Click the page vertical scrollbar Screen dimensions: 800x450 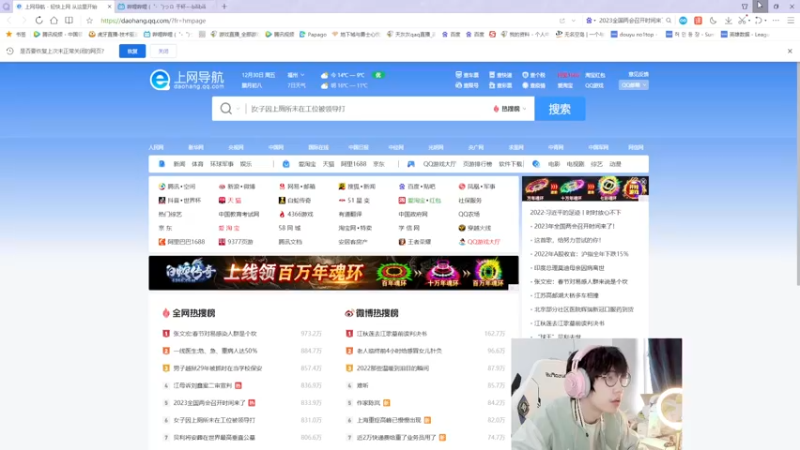click(797, 173)
